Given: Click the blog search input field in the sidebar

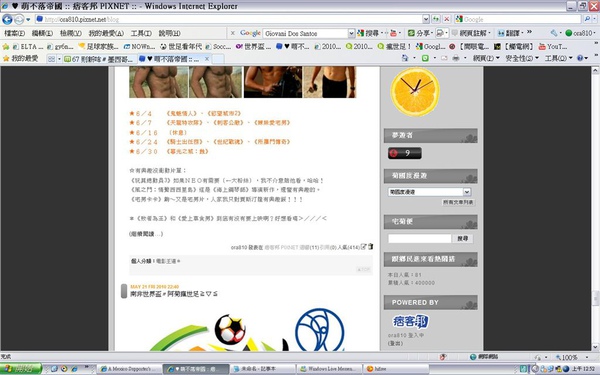Looking at the screenshot, I should (419, 238).
